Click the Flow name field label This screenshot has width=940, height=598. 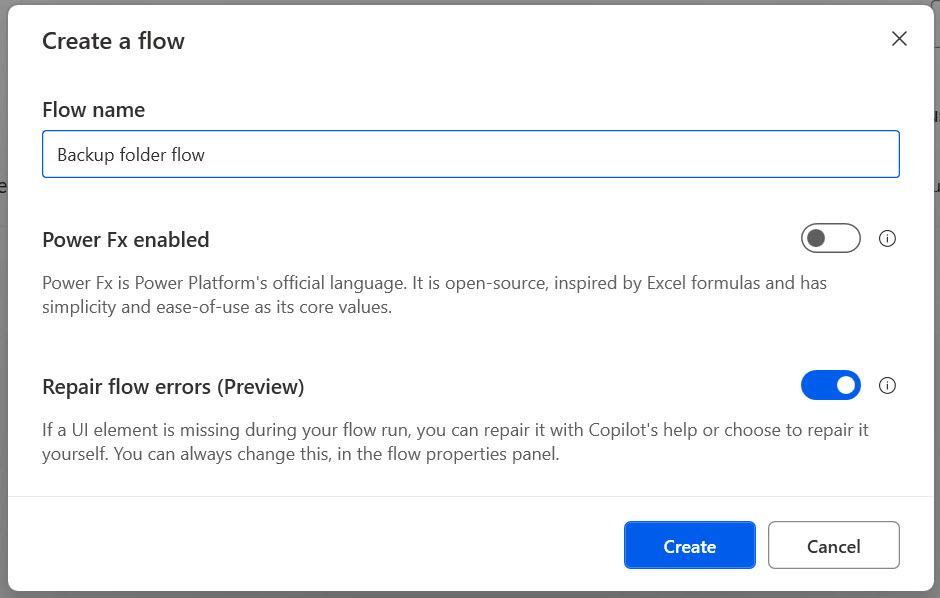click(x=93, y=109)
